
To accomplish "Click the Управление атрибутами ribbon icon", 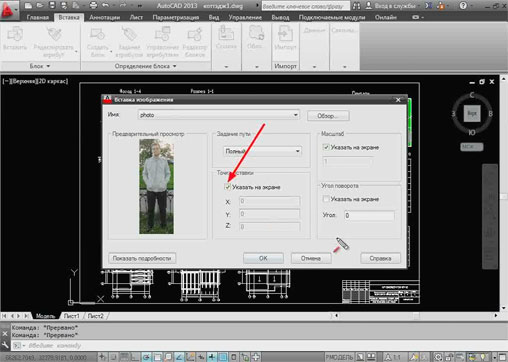I will pos(162,34).
